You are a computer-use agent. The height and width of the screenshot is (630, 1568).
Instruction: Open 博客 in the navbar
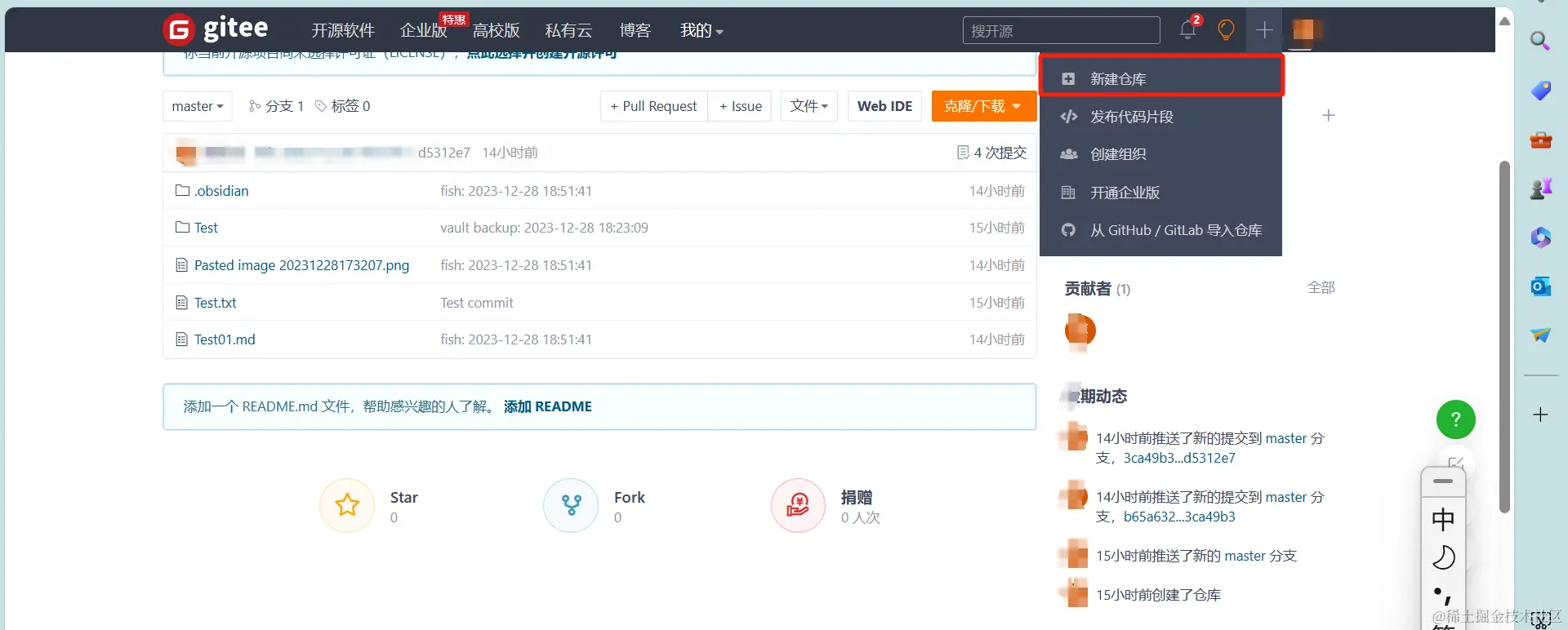[x=635, y=30]
